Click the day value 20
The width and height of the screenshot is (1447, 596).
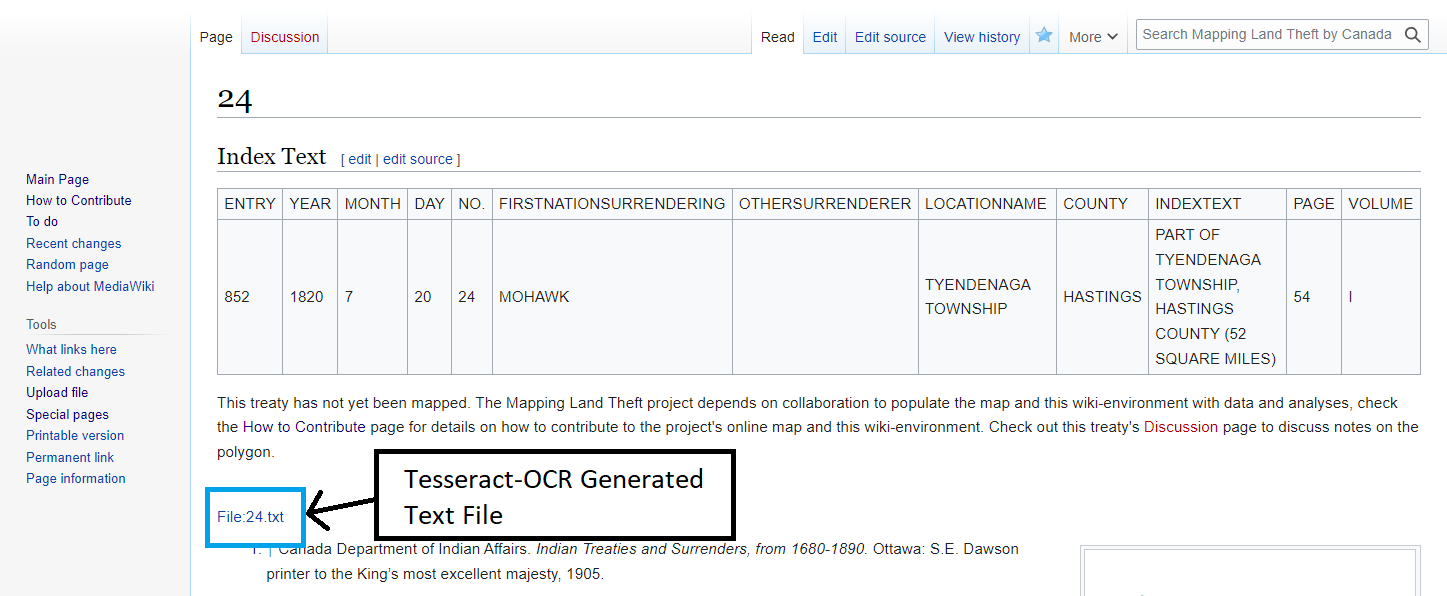(423, 297)
